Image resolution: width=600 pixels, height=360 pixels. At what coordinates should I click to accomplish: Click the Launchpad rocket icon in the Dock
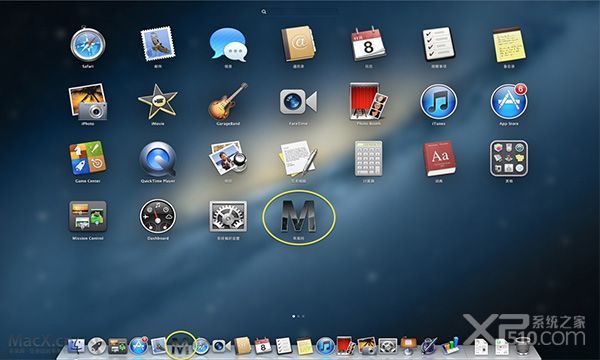pyautogui.click(x=97, y=346)
